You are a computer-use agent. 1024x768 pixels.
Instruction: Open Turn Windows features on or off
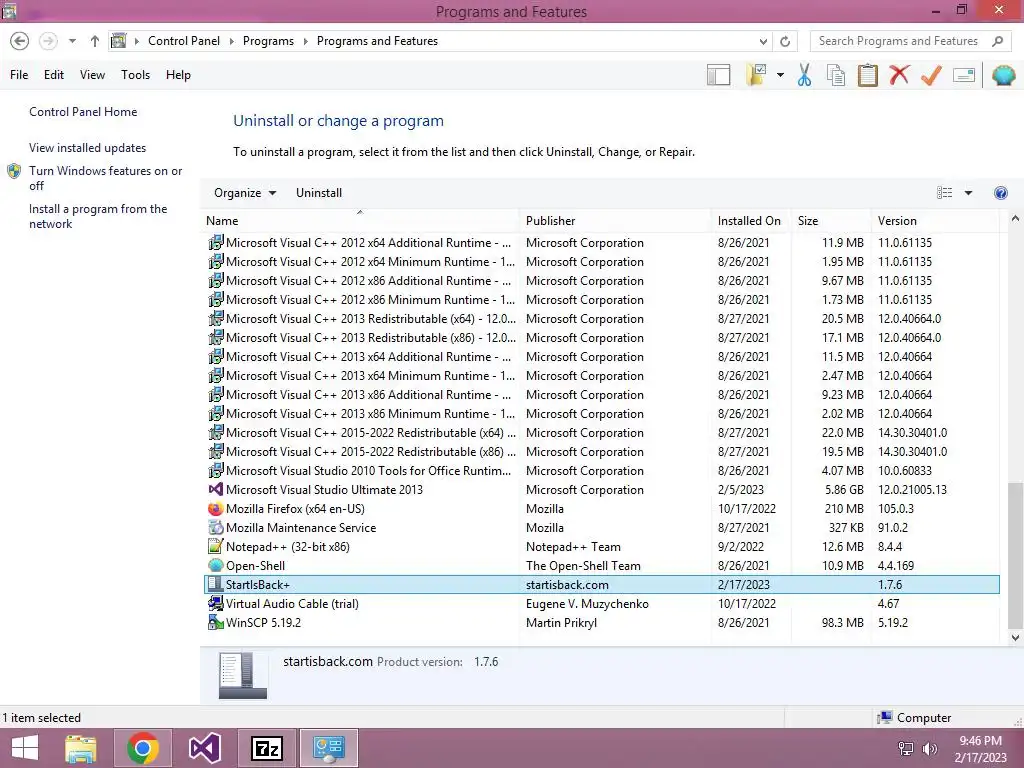pyautogui.click(x=105, y=178)
